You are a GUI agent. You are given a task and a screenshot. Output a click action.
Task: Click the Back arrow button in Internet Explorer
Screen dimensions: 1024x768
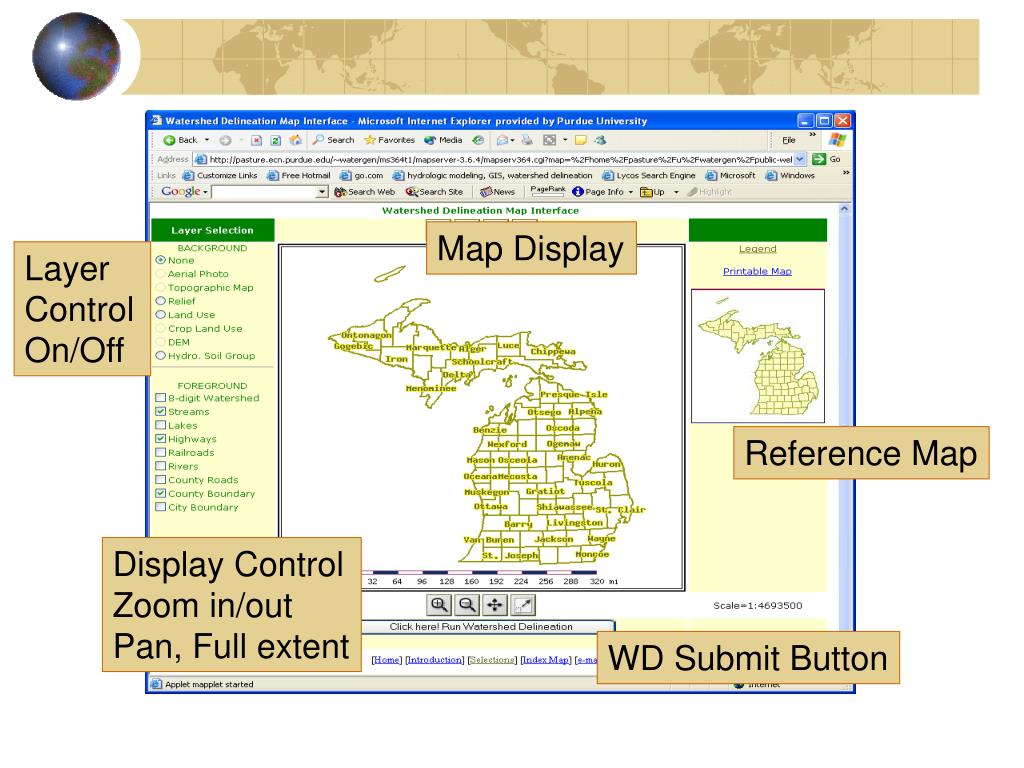[x=180, y=140]
